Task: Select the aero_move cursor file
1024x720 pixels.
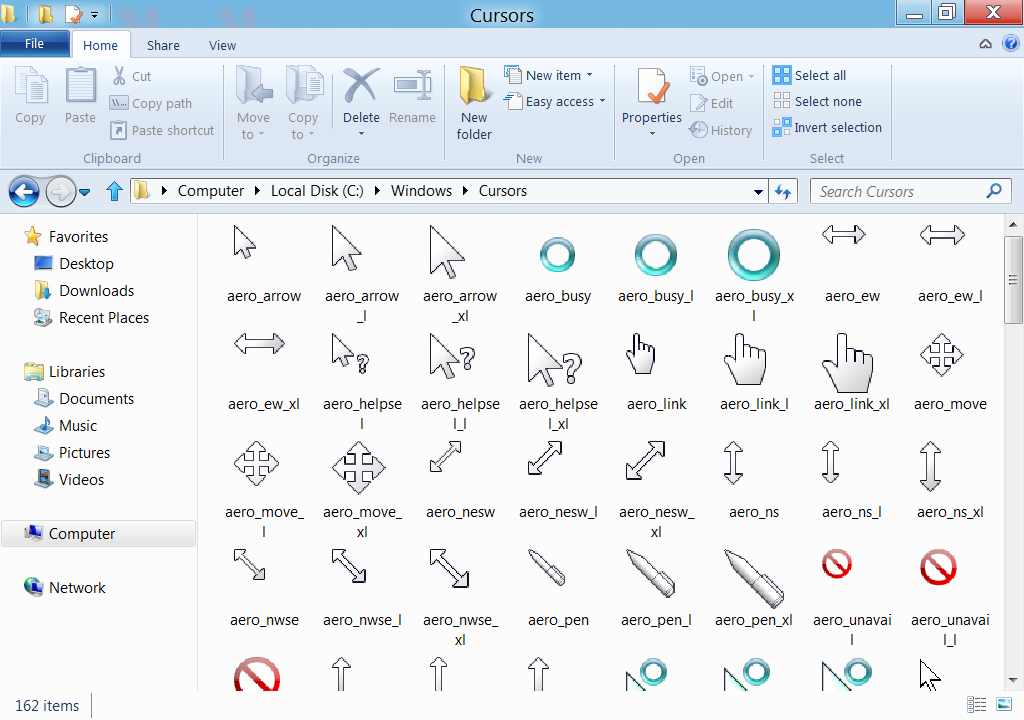Action: coord(950,373)
